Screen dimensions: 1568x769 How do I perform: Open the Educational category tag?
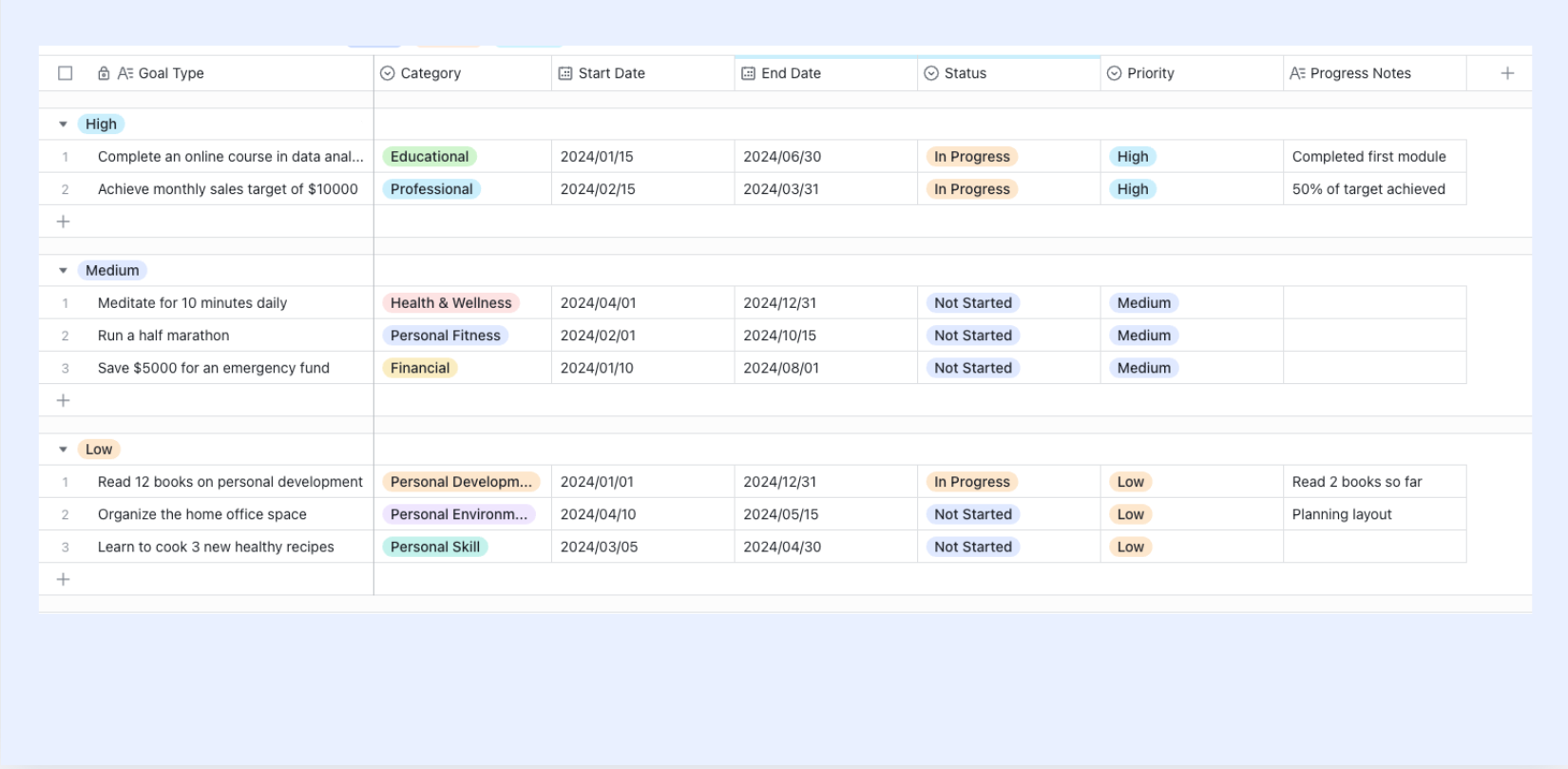coord(430,157)
